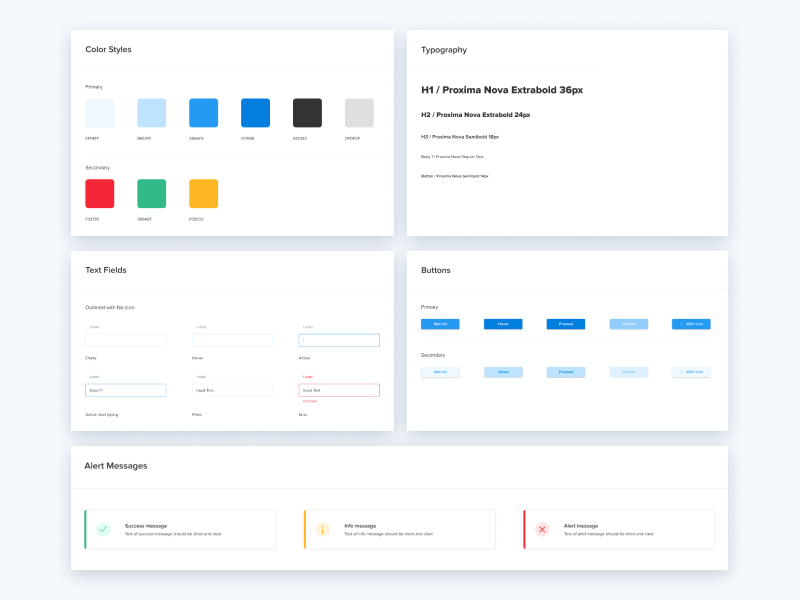Screen dimensions: 800x600
Task: Click the primary With Icon button
Action: coord(691,324)
